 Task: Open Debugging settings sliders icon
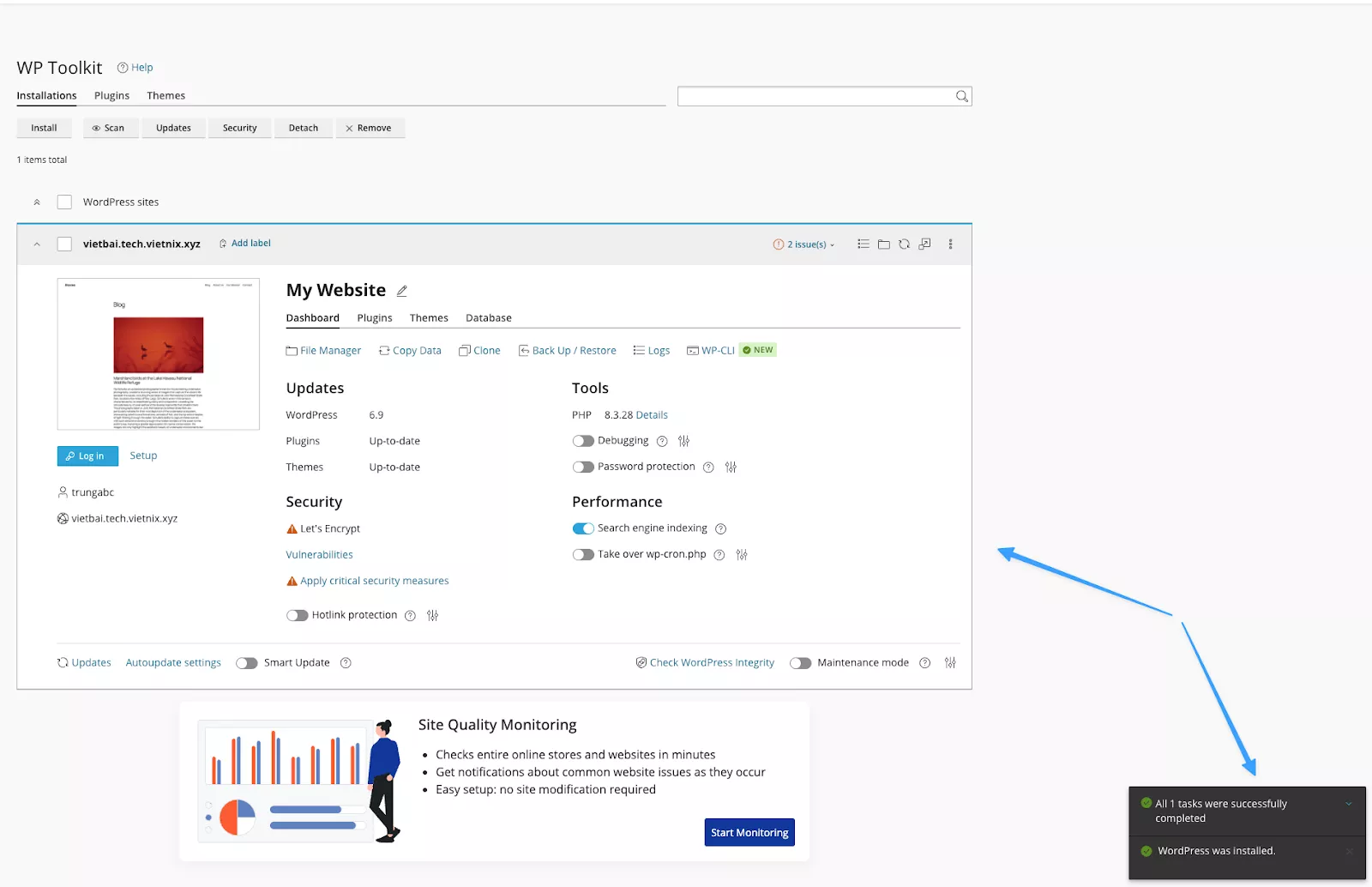point(683,441)
